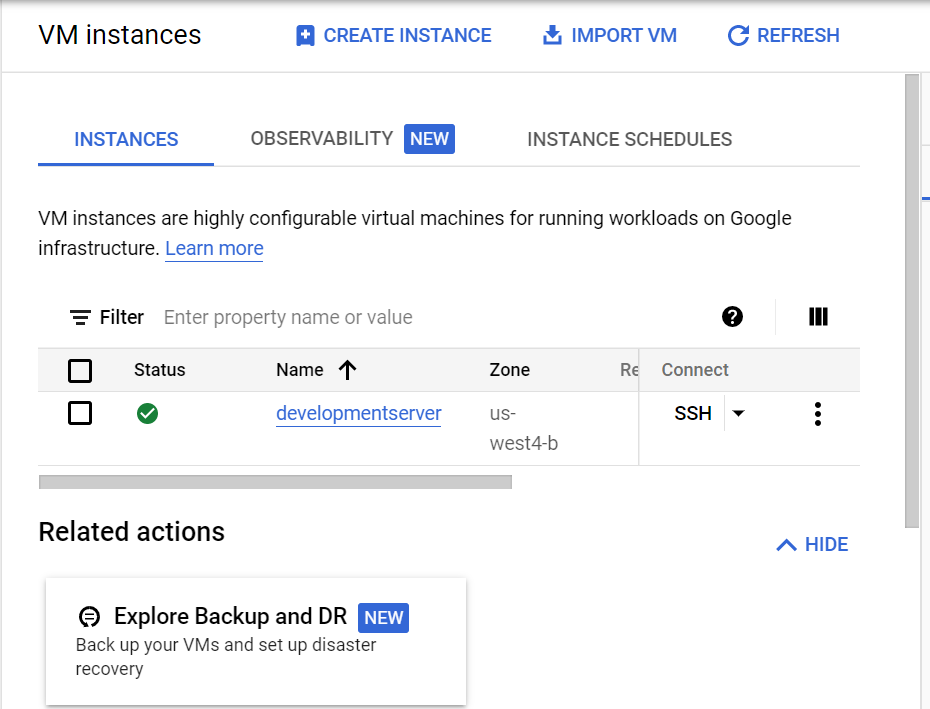The height and width of the screenshot is (709, 930).
Task: Connect via the SSH button
Action: [x=693, y=413]
